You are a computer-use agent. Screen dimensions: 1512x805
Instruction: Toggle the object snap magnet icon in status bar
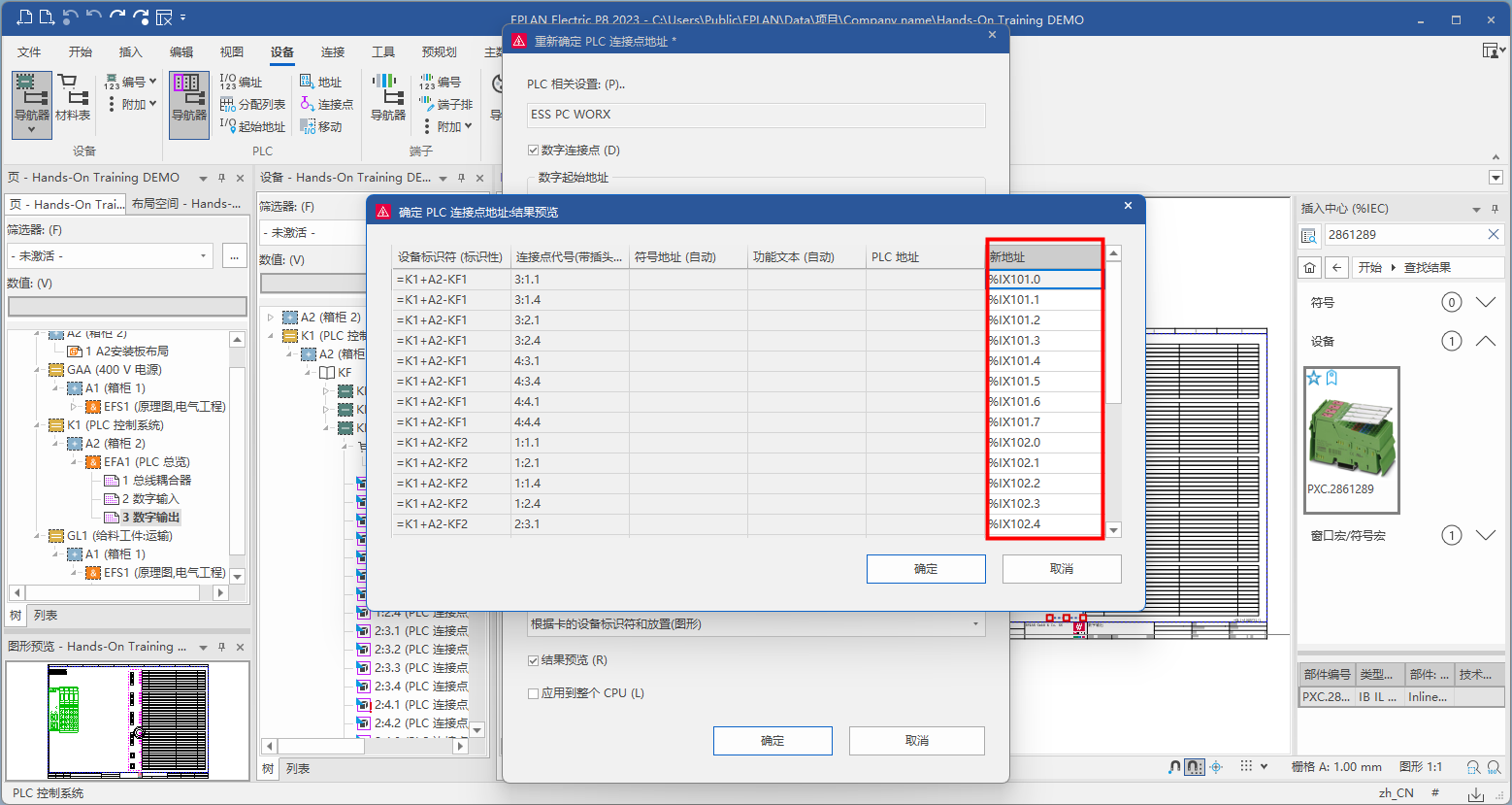click(1174, 767)
